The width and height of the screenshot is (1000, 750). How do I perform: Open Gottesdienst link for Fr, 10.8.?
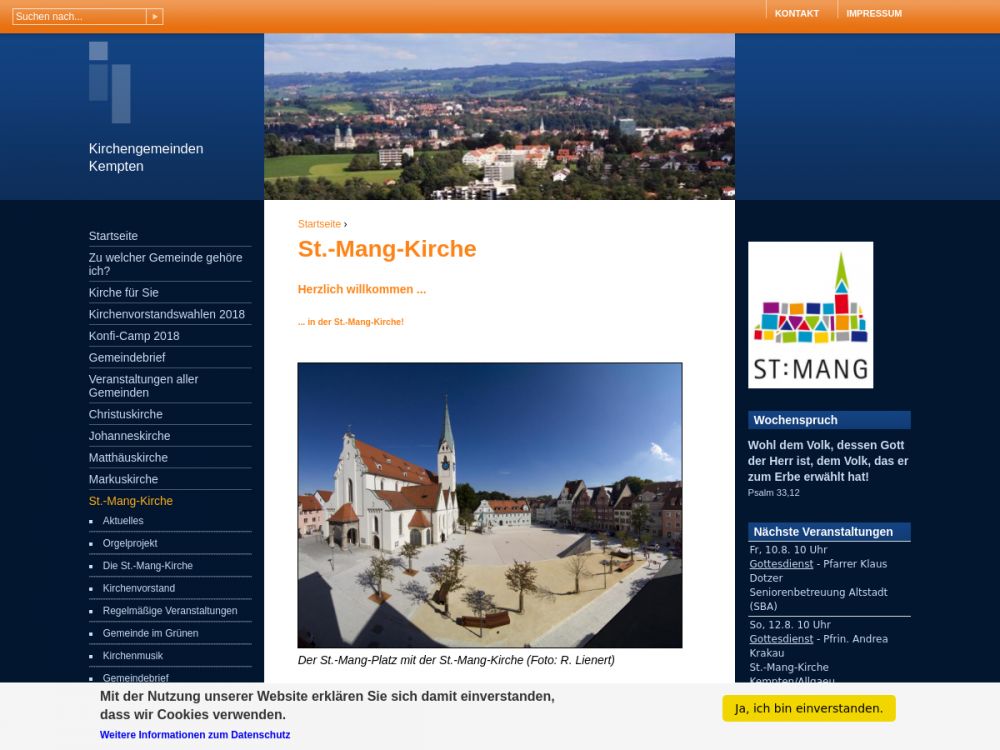[781, 564]
